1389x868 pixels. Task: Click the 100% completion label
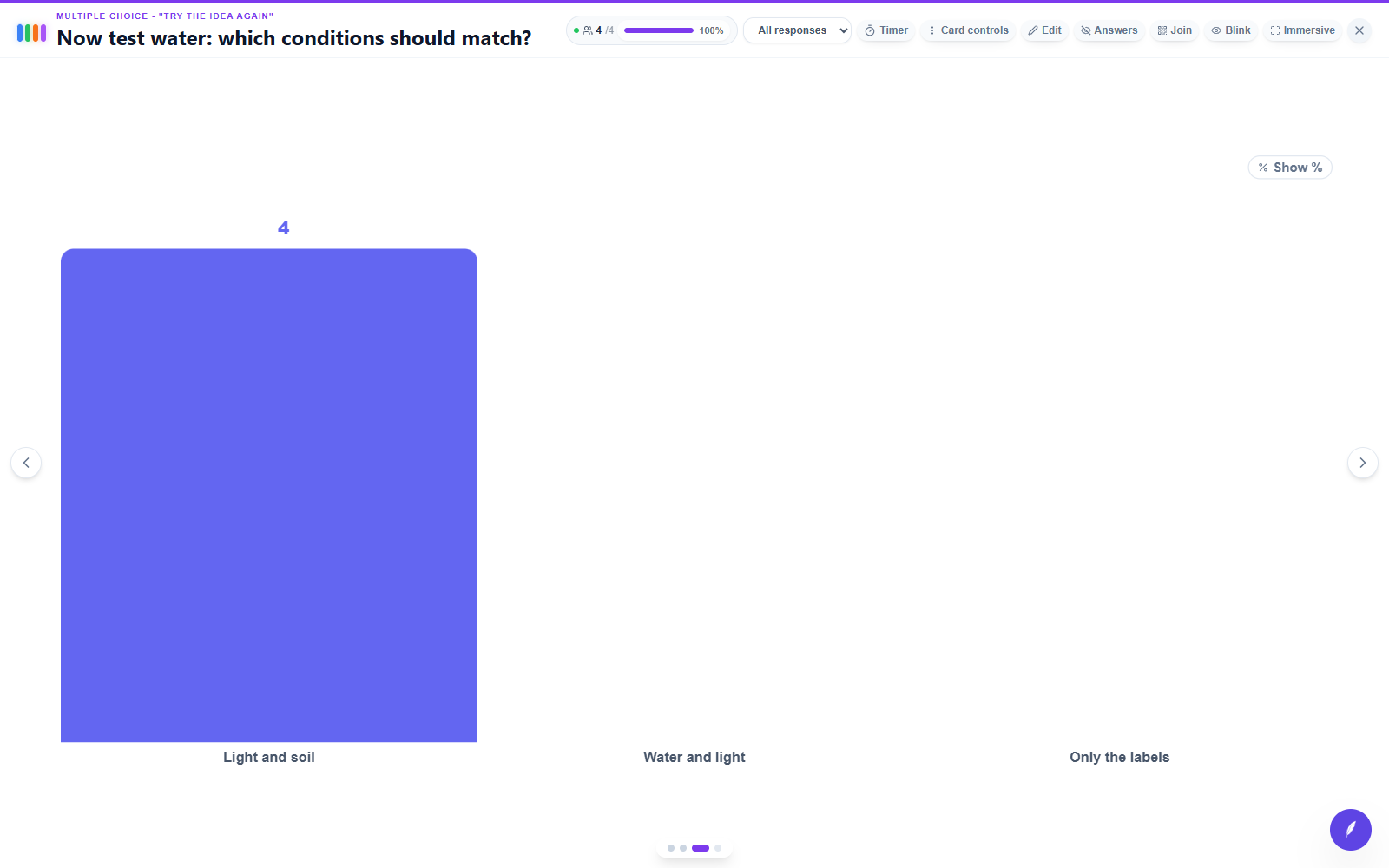711,30
